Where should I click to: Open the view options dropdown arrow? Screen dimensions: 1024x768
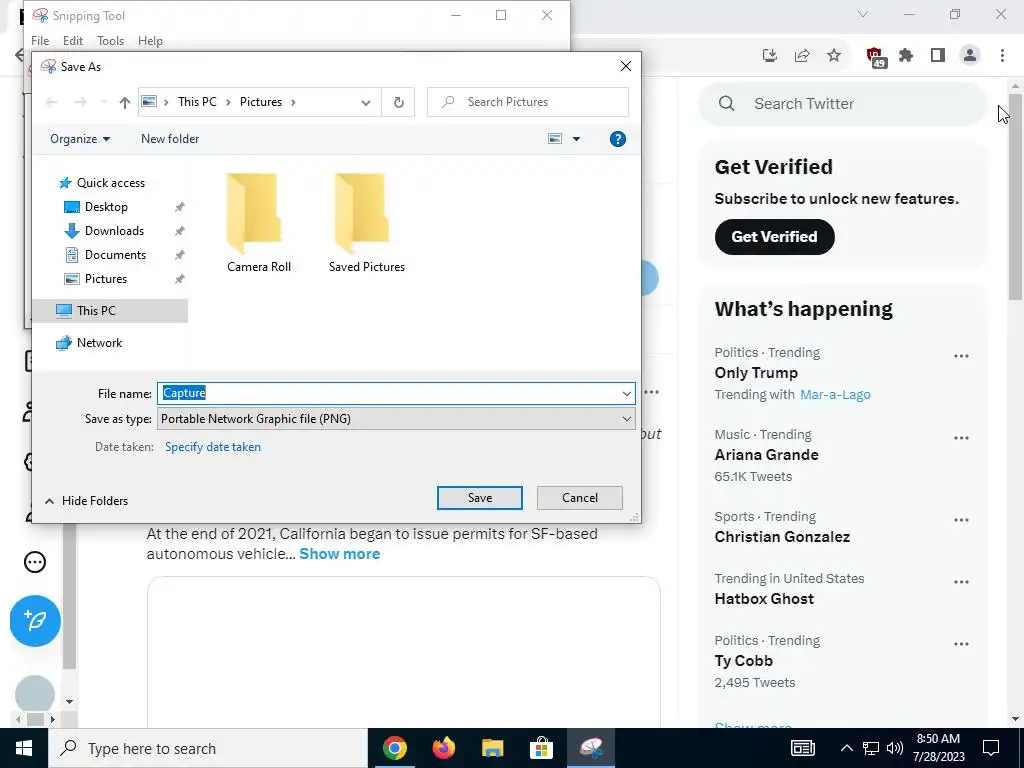(576, 139)
